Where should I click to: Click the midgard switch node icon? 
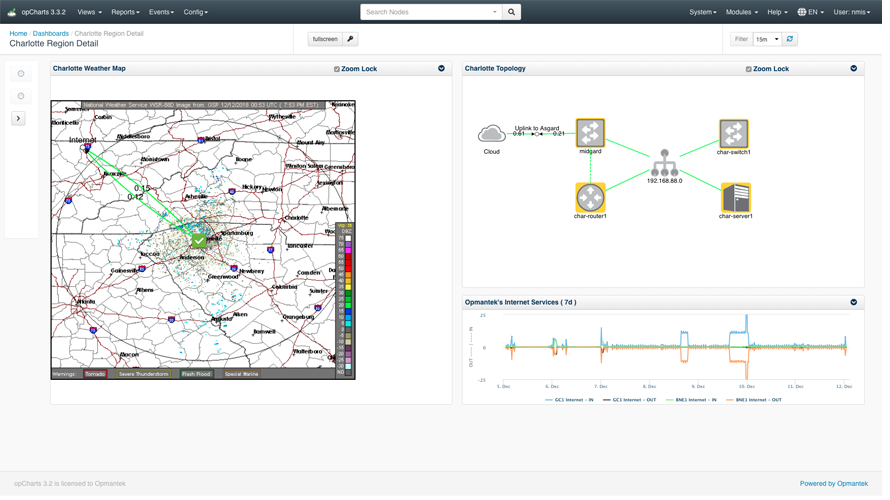point(595,133)
